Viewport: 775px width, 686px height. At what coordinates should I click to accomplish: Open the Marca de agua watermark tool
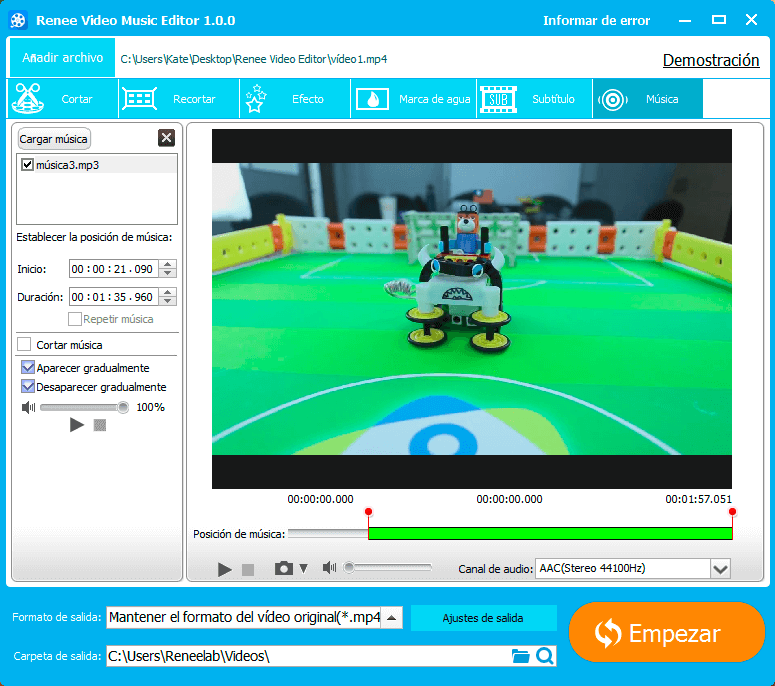point(414,99)
